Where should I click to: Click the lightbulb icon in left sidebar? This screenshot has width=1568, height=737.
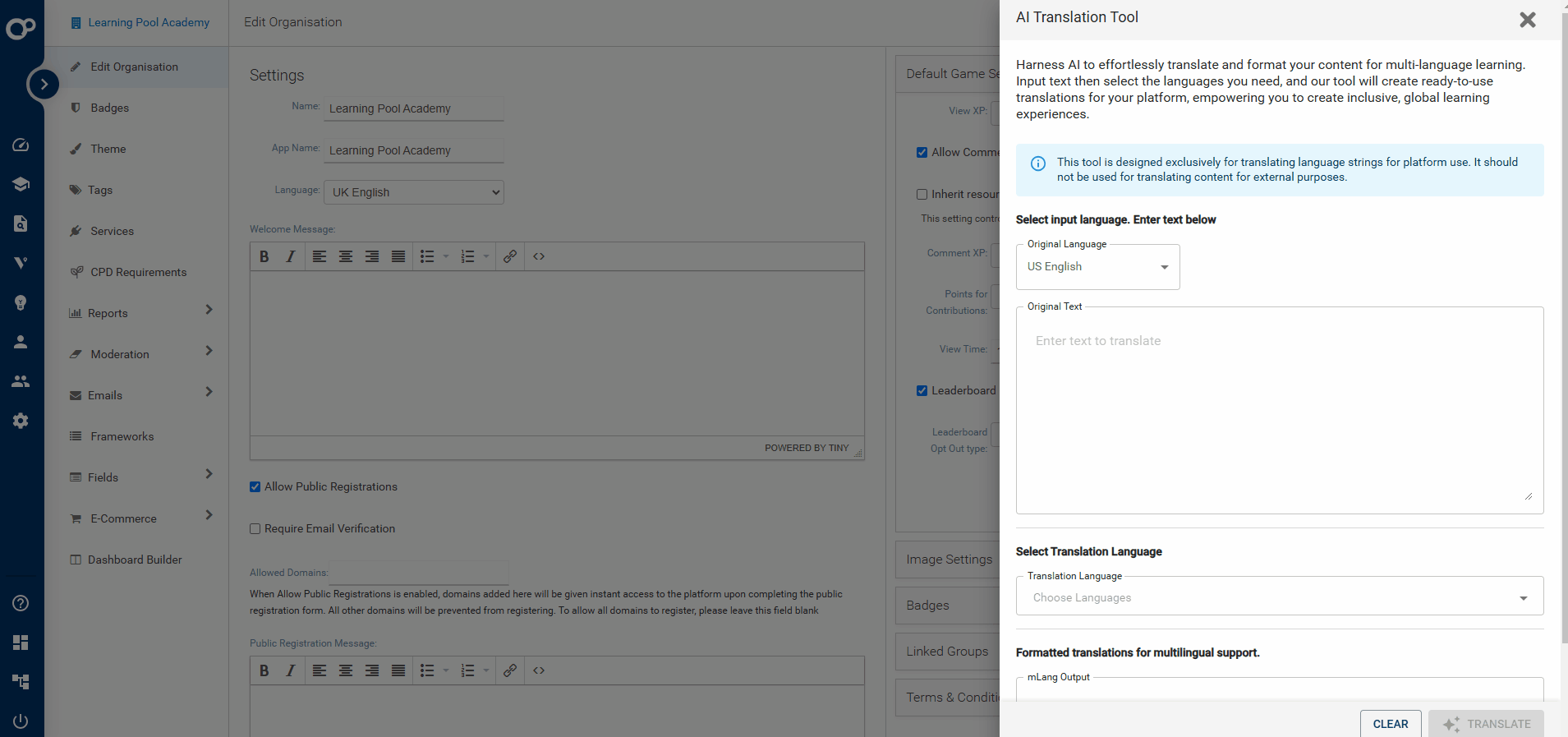[21, 302]
